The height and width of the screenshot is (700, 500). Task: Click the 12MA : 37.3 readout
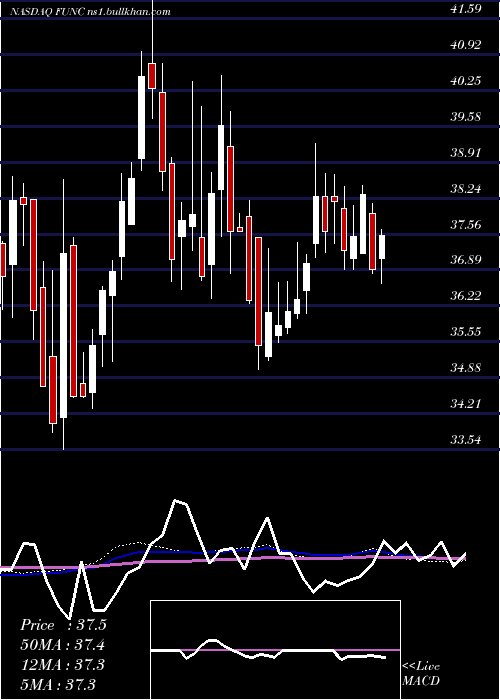pos(63,664)
